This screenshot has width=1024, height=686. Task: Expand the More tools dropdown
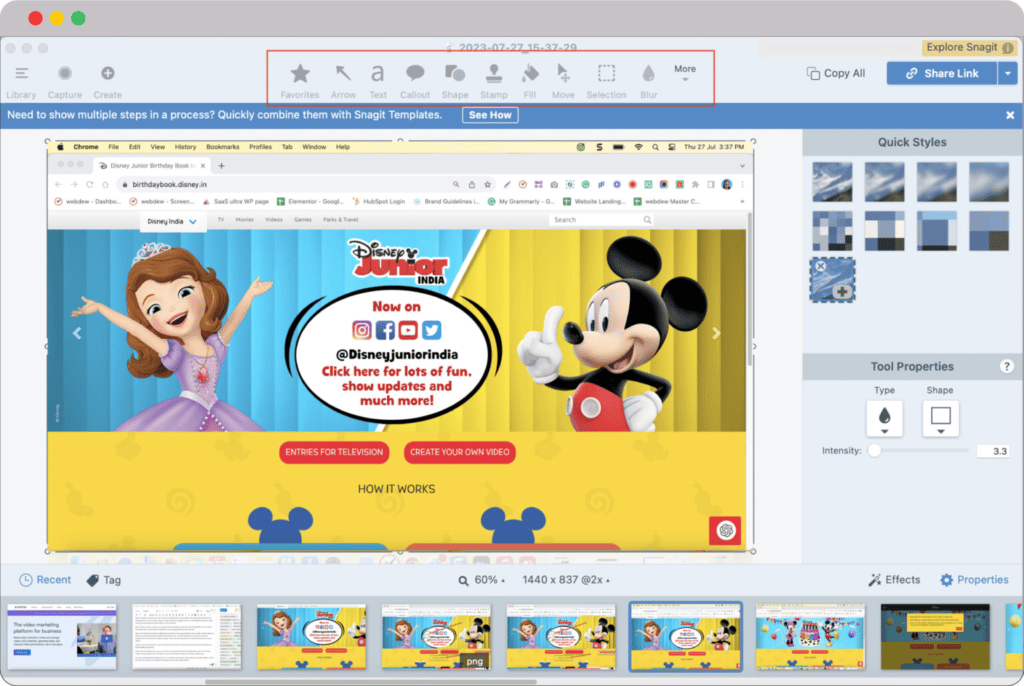(x=685, y=73)
